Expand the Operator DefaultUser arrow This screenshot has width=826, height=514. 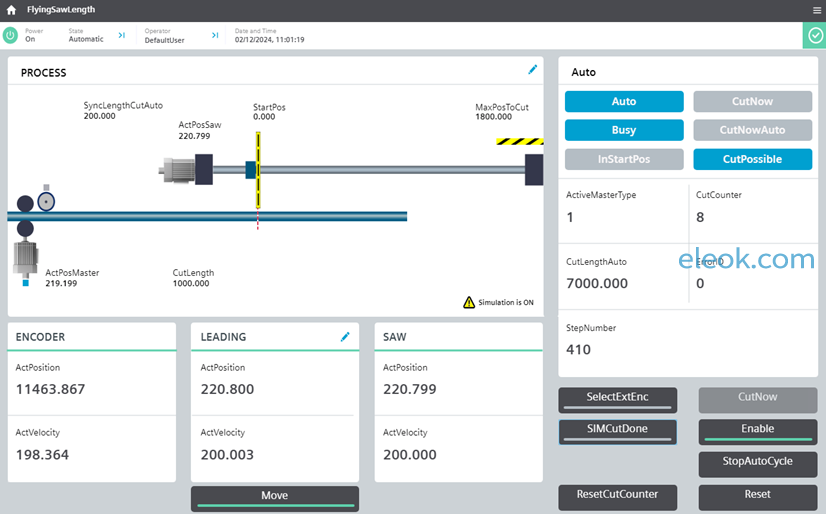click(x=215, y=35)
